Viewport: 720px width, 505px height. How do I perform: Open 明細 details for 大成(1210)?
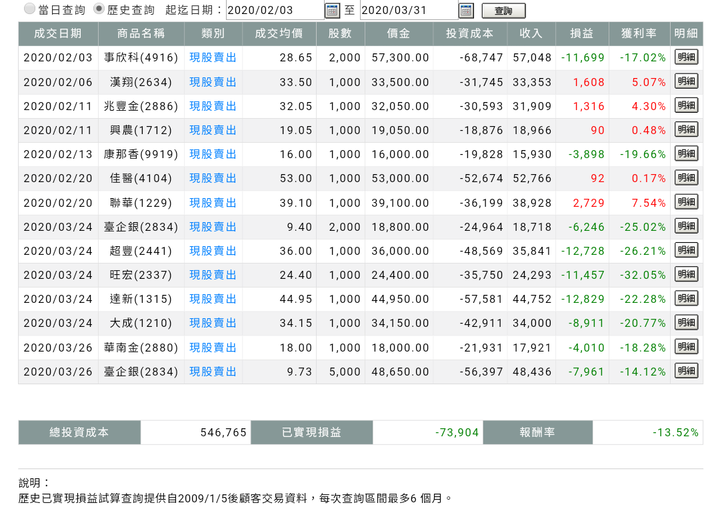[686, 322]
